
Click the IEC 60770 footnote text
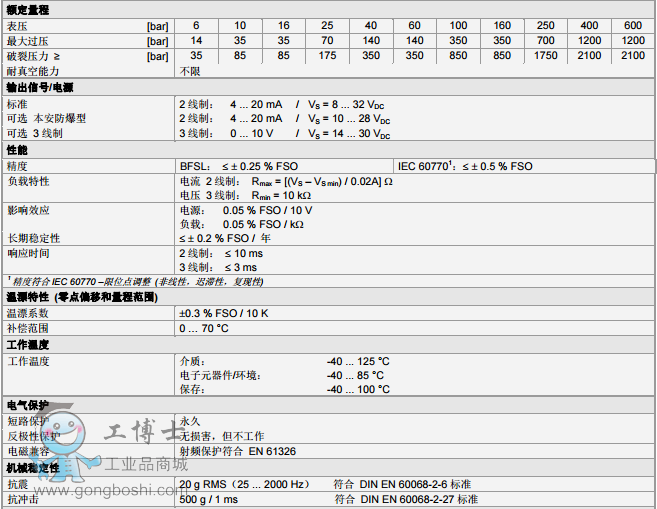(x=136, y=282)
